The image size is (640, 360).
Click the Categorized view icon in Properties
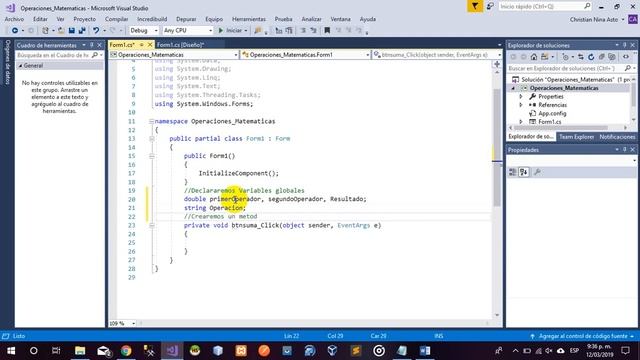pyautogui.click(x=513, y=172)
